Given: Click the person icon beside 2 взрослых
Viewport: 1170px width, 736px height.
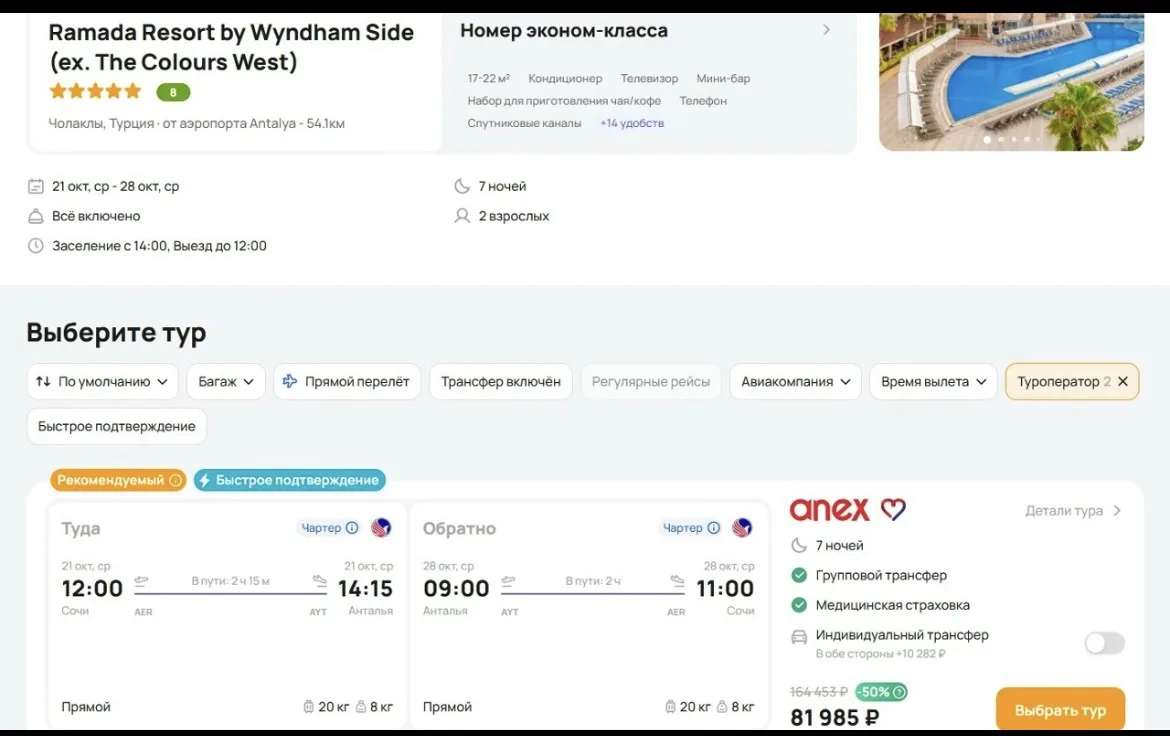Looking at the screenshot, I should pyautogui.click(x=463, y=216).
